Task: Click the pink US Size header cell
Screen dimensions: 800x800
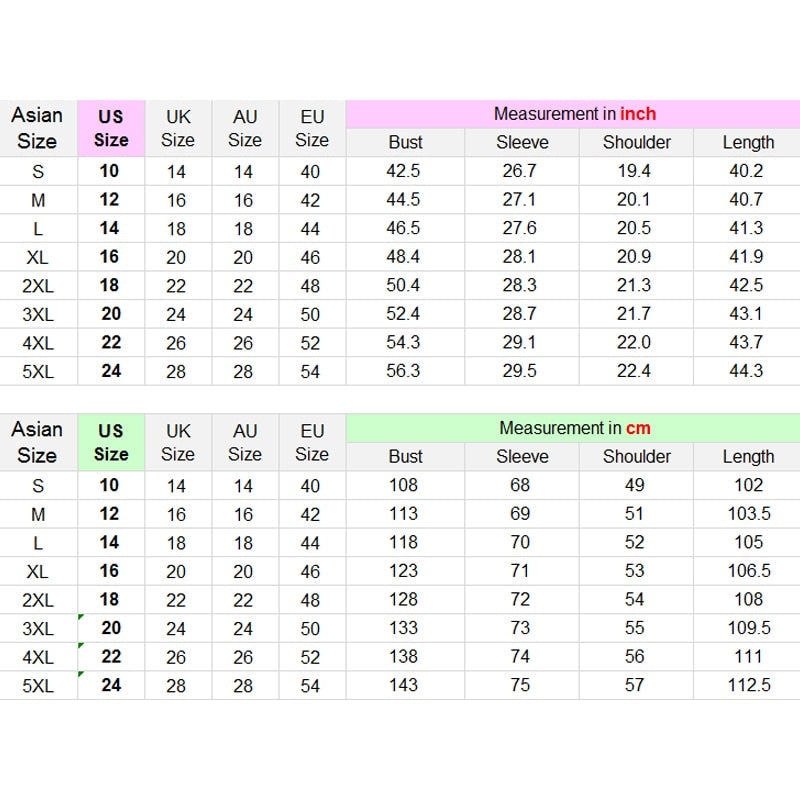Action: pyautogui.click(x=111, y=128)
